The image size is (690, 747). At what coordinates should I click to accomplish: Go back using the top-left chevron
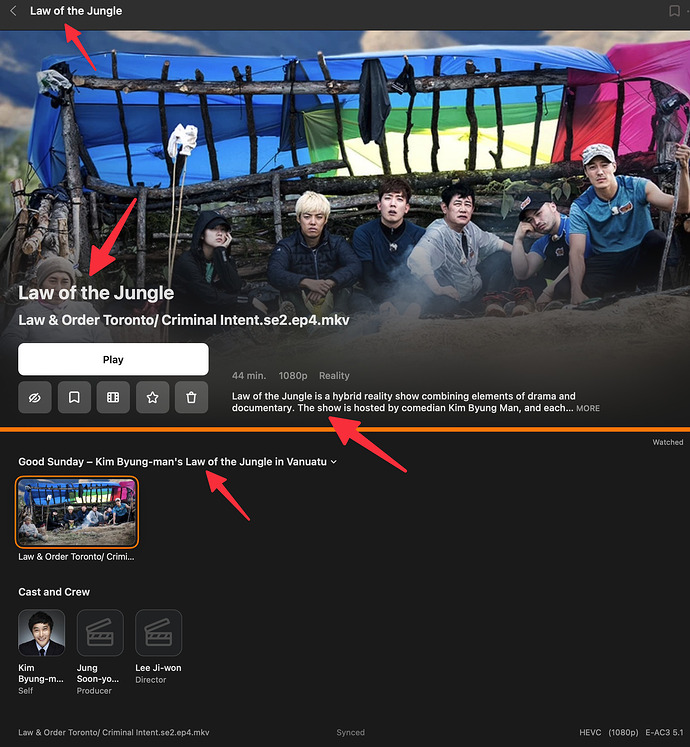[x=13, y=10]
